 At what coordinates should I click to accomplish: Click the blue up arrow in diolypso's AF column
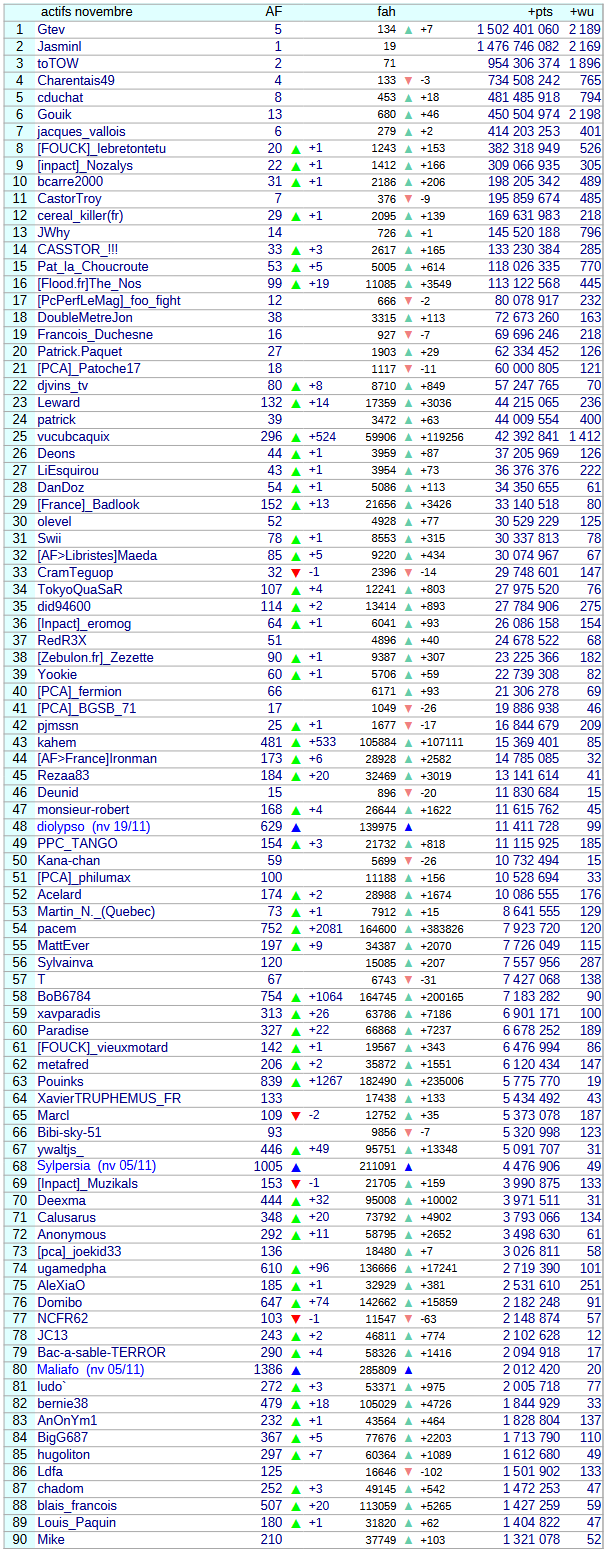click(x=295, y=828)
